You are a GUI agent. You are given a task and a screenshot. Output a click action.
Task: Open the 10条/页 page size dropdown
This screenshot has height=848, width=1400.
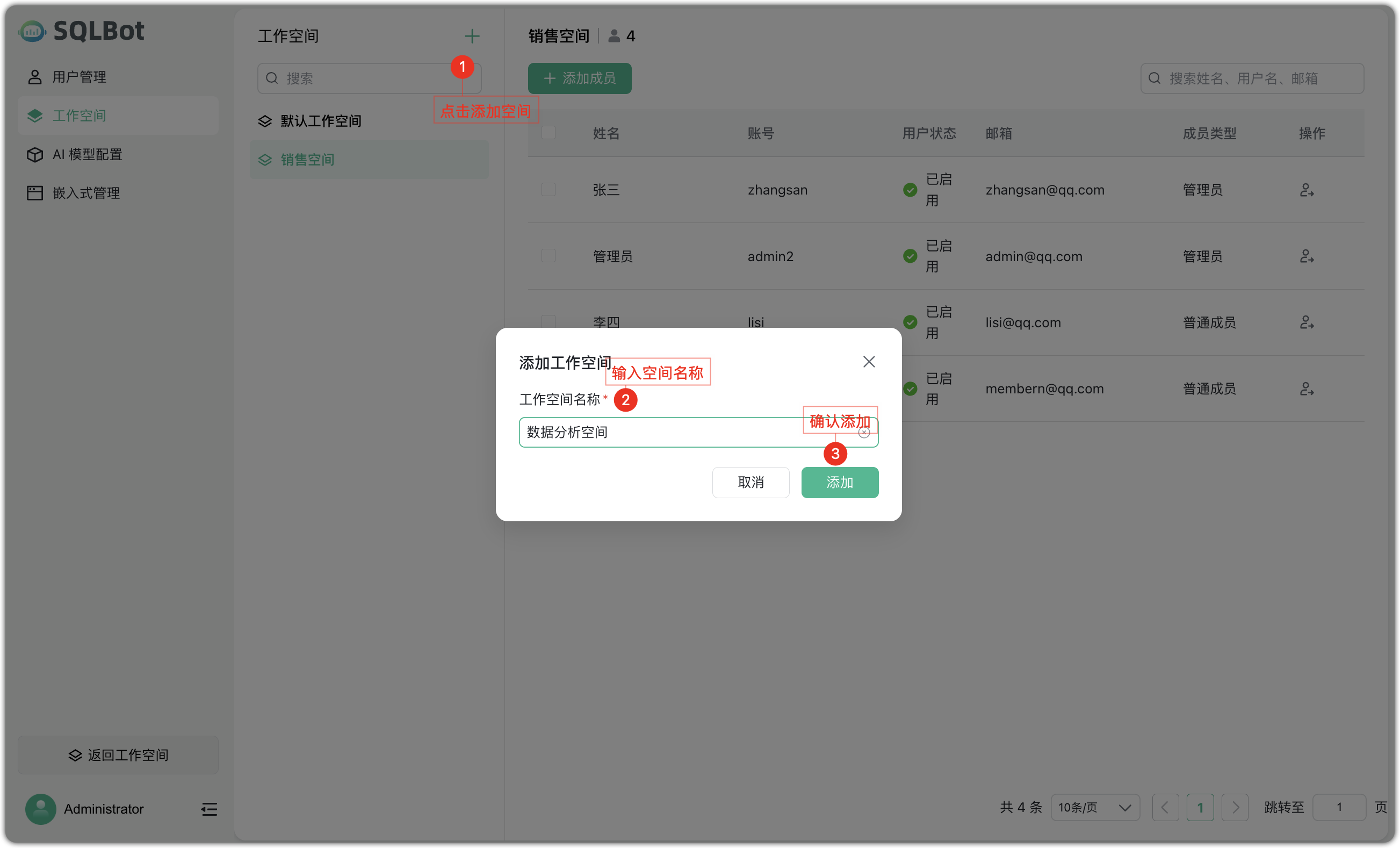[x=1095, y=807]
